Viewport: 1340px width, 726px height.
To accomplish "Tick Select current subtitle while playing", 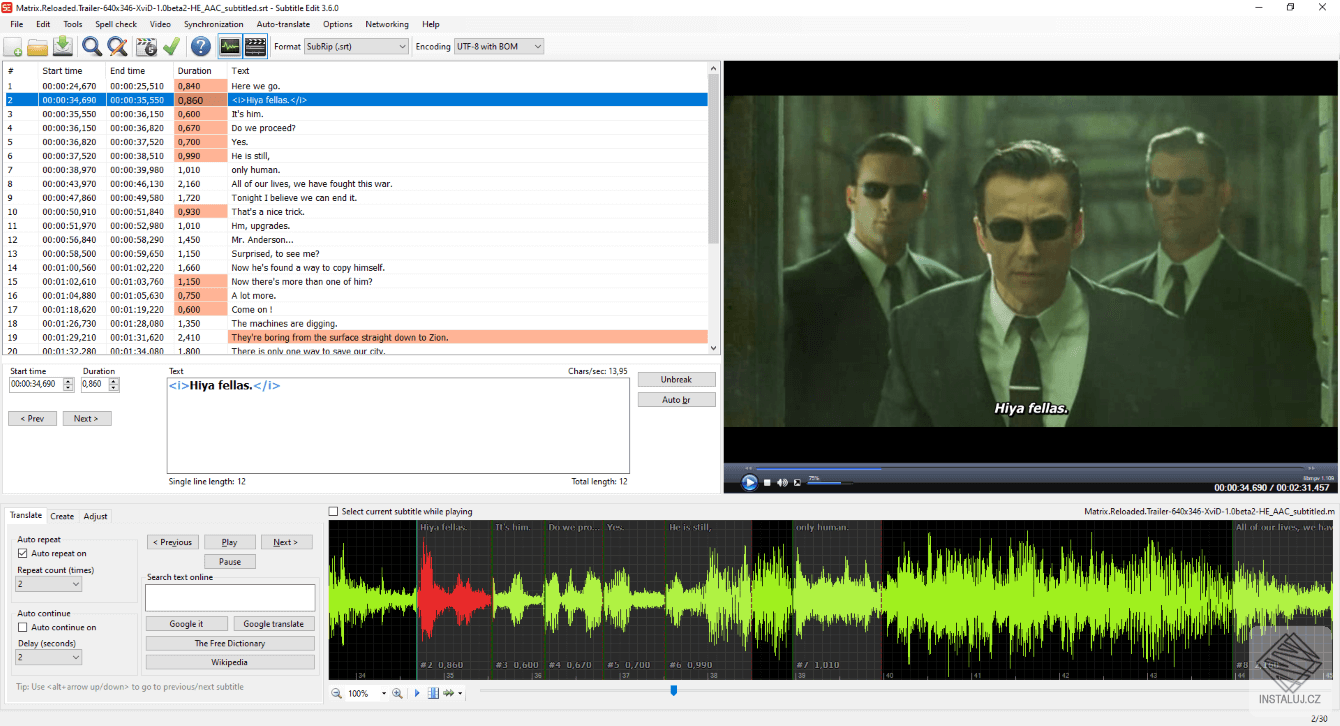I will [x=334, y=511].
